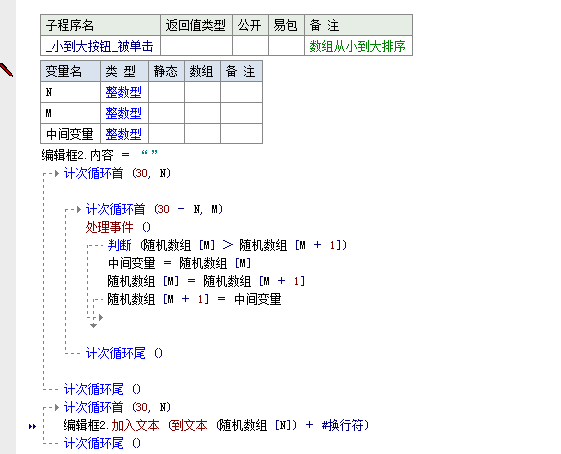
Task: Select variable name N cell
Action: click(x=70, y=92)
